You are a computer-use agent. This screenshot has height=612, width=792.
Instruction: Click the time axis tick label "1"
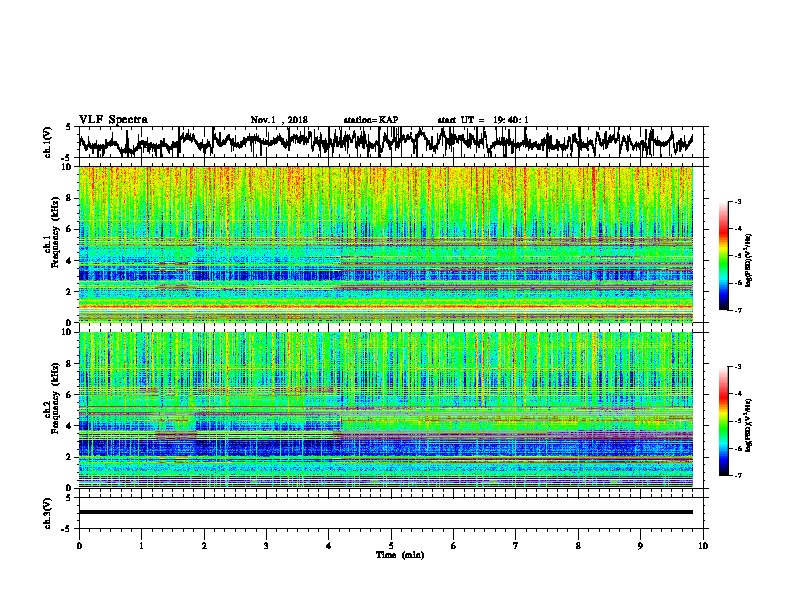(x=141, y=546)
